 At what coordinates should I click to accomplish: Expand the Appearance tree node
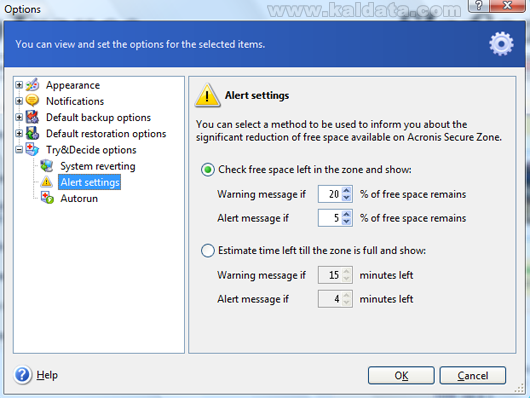coord(19,85)
